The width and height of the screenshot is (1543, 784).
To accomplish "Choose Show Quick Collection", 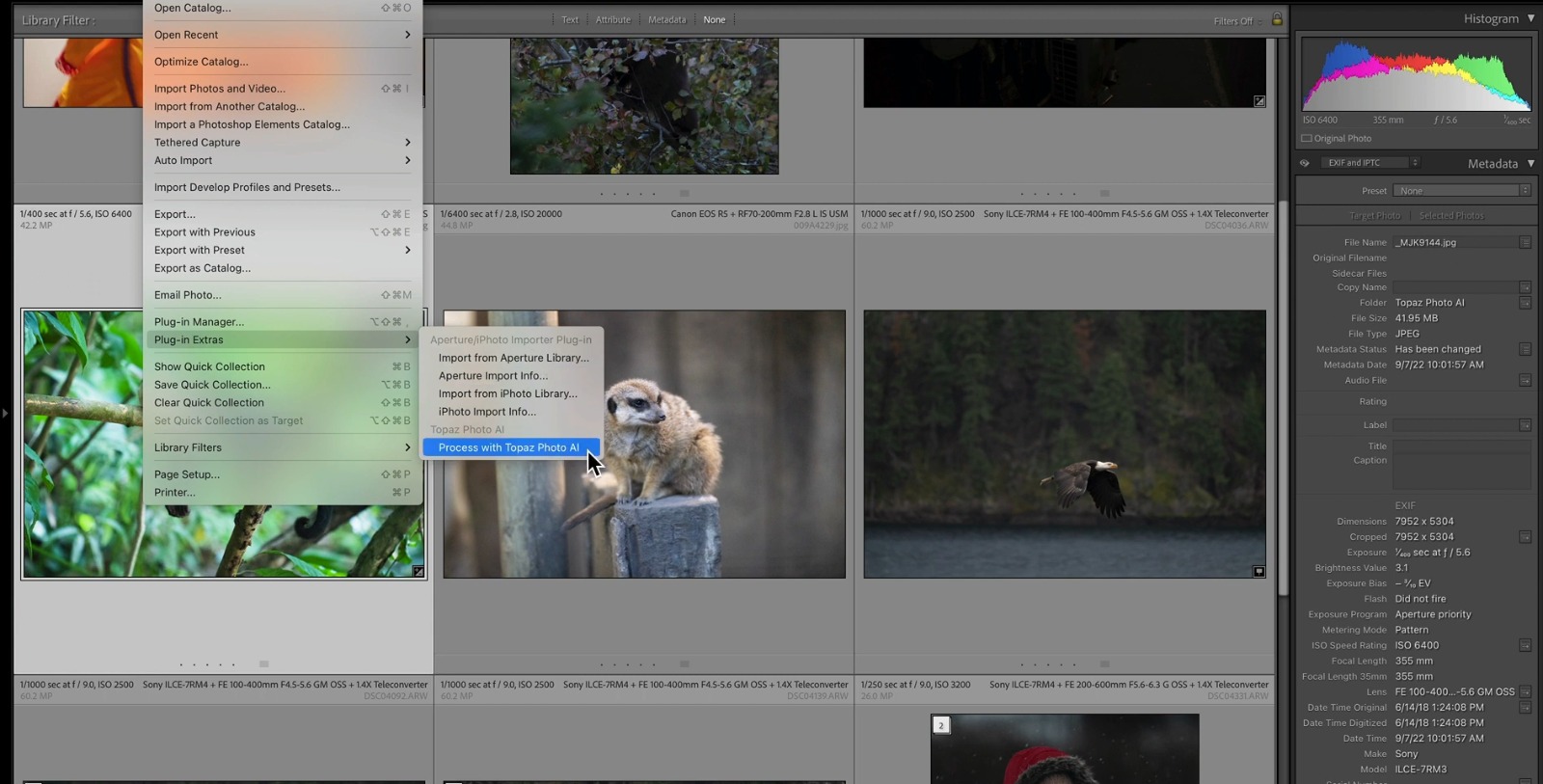I will 282,366.
